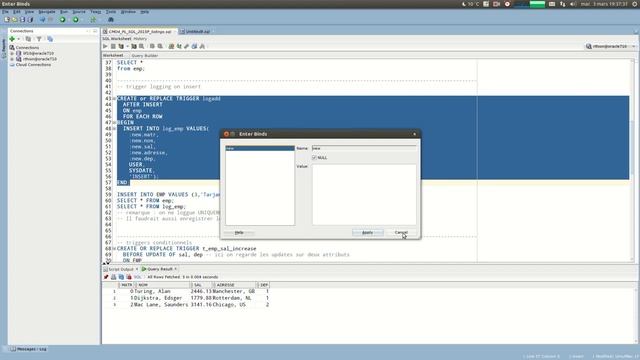Click the Refresh connections icon

click(x=28, y=39)
